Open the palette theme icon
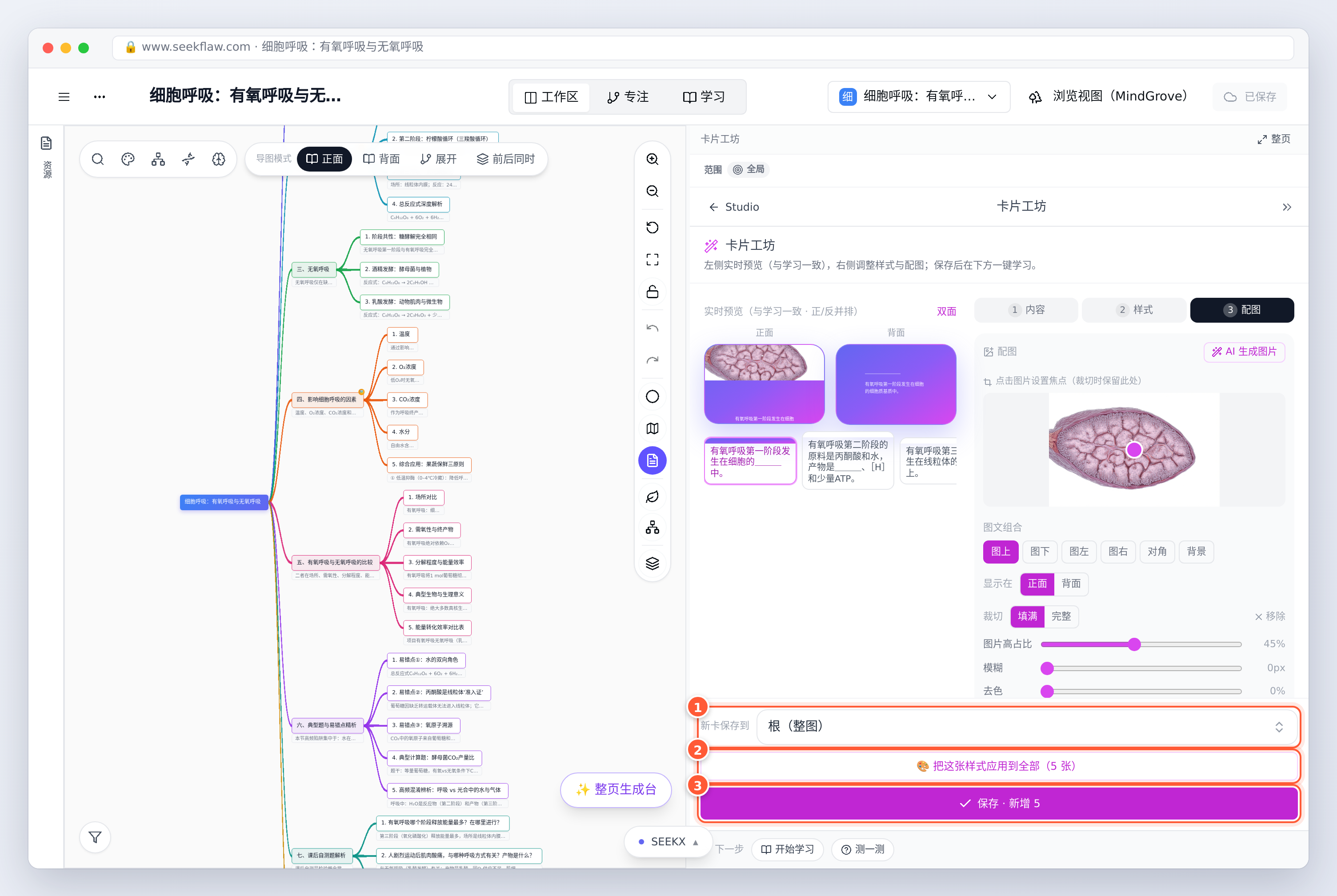Image resolution: width=1337 pixels, height=896 pixels. point(128,159)
